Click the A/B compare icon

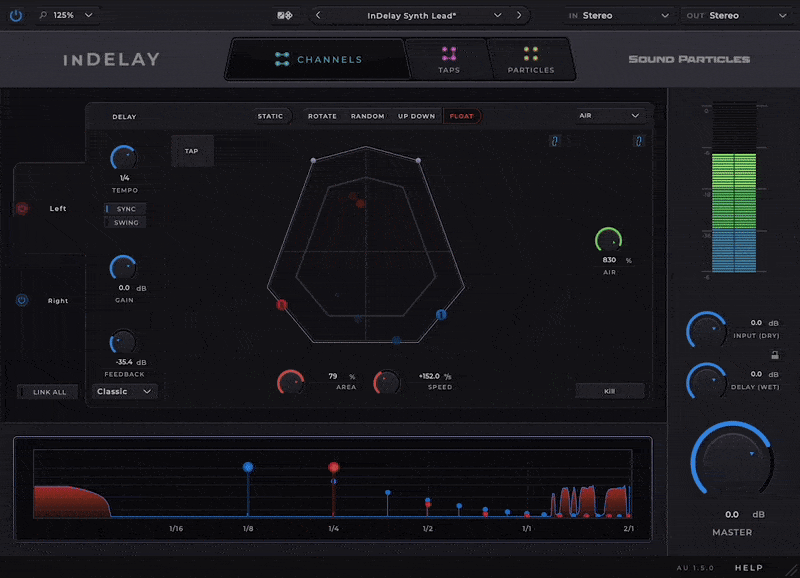[285, 15]
